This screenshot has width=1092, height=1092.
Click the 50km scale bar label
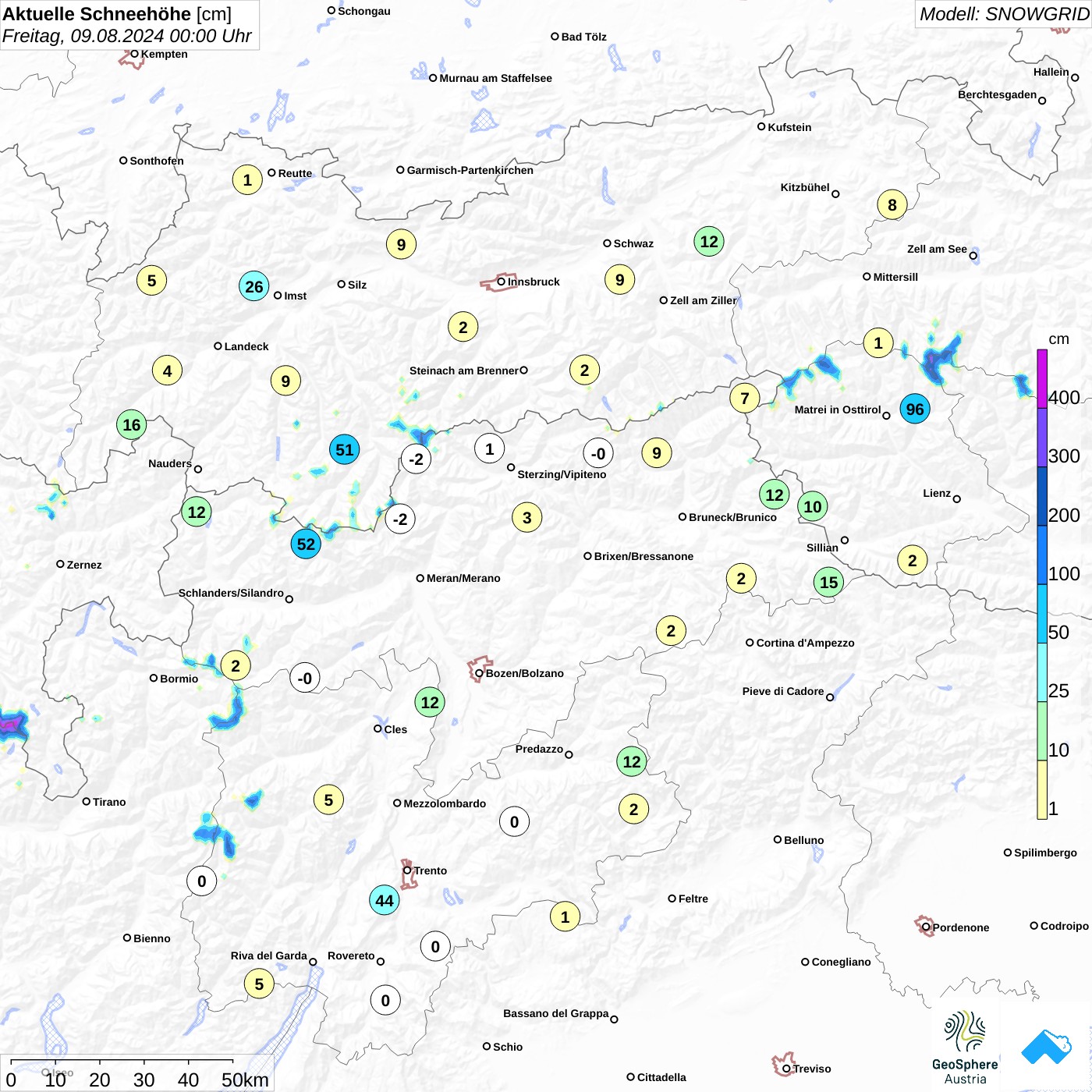245,1080
